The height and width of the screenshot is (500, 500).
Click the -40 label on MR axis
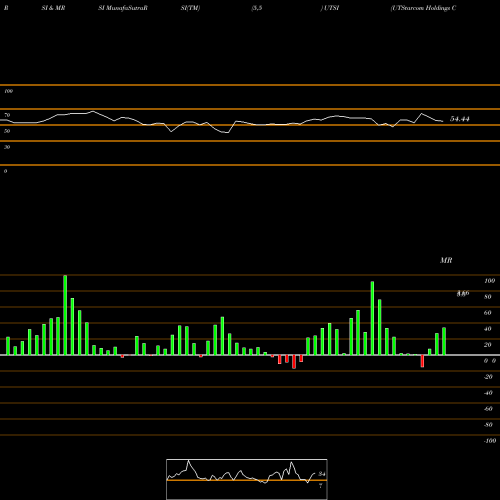pyautogui.click(x=488, y=393)
